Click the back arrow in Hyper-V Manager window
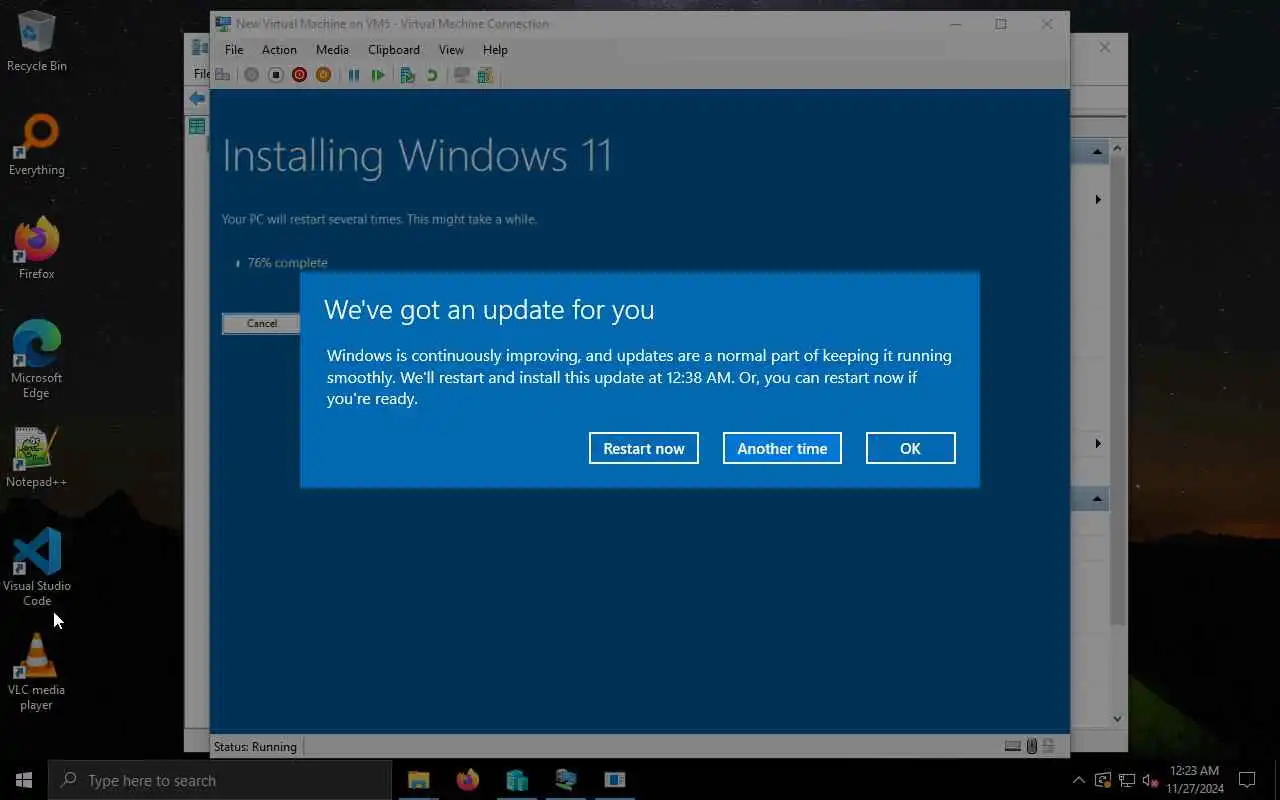The height and width of the screenshot is (800, 1280). 197,98
